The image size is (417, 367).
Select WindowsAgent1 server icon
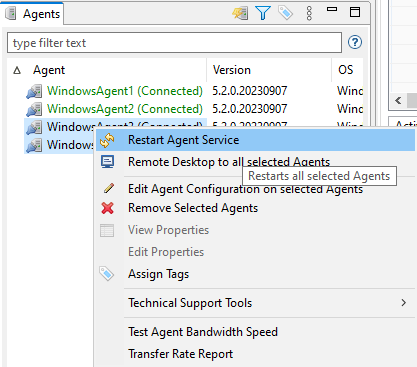coord(34,91)
